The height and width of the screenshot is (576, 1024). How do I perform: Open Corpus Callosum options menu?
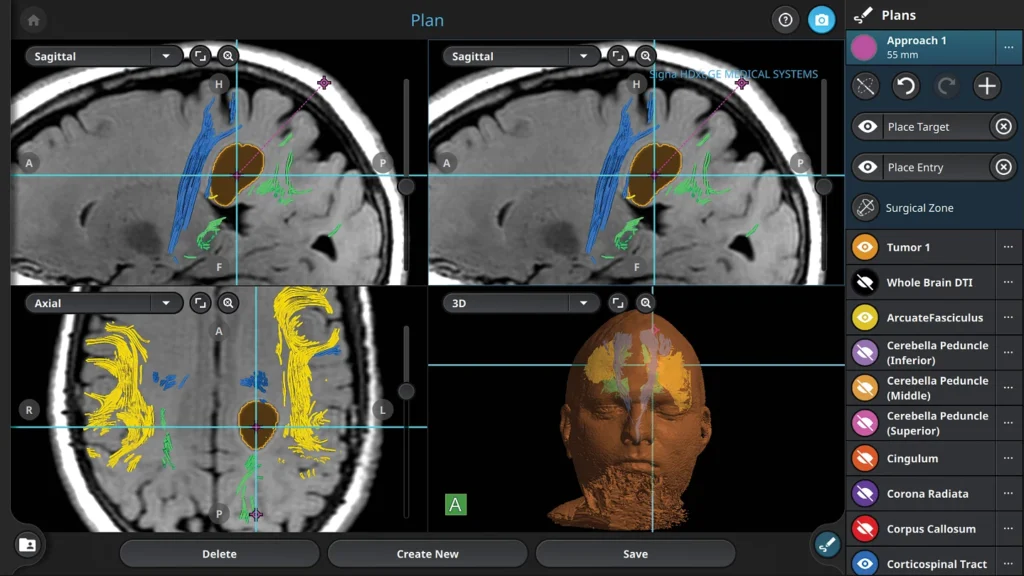click(x=1008, y=529)
